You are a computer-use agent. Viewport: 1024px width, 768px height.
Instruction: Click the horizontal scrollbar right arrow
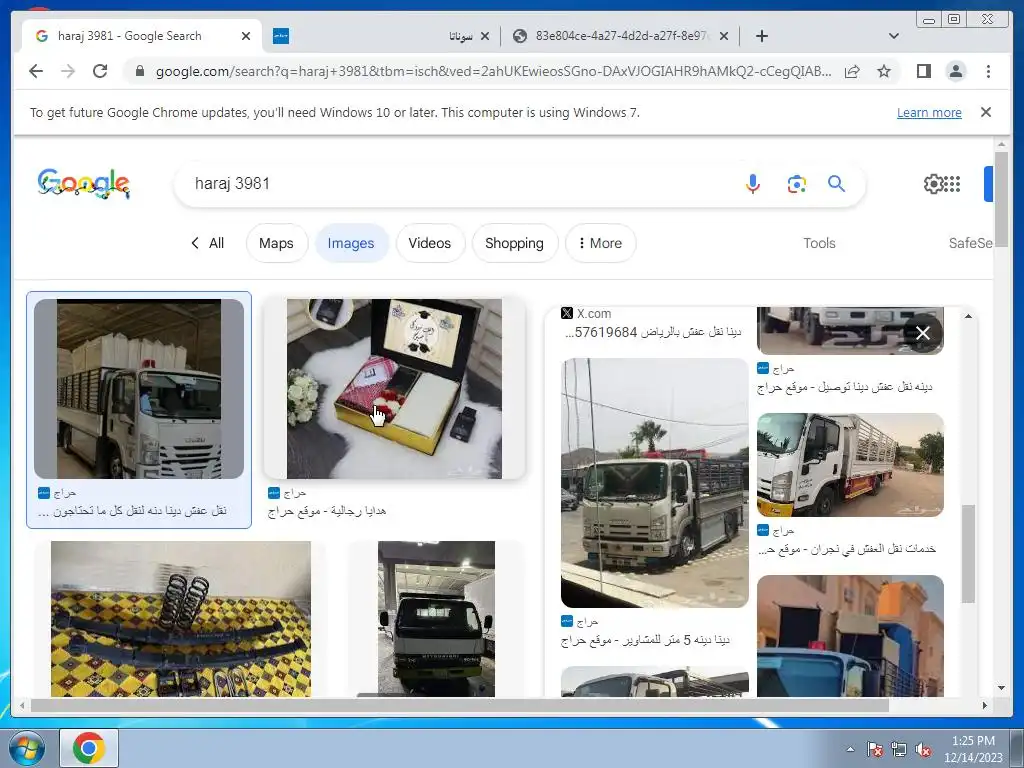click(x=985, y=705)
